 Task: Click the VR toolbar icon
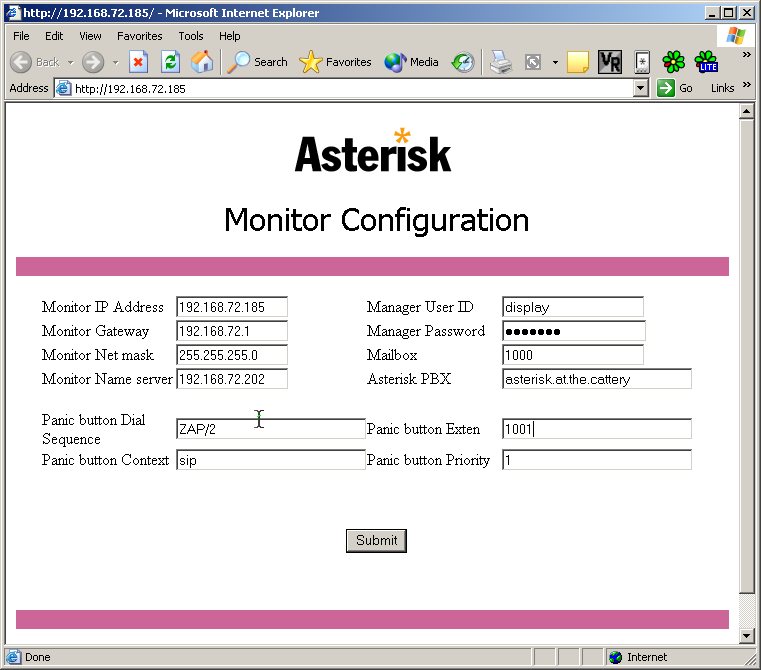pyautogui.click(x=610, y=62)
